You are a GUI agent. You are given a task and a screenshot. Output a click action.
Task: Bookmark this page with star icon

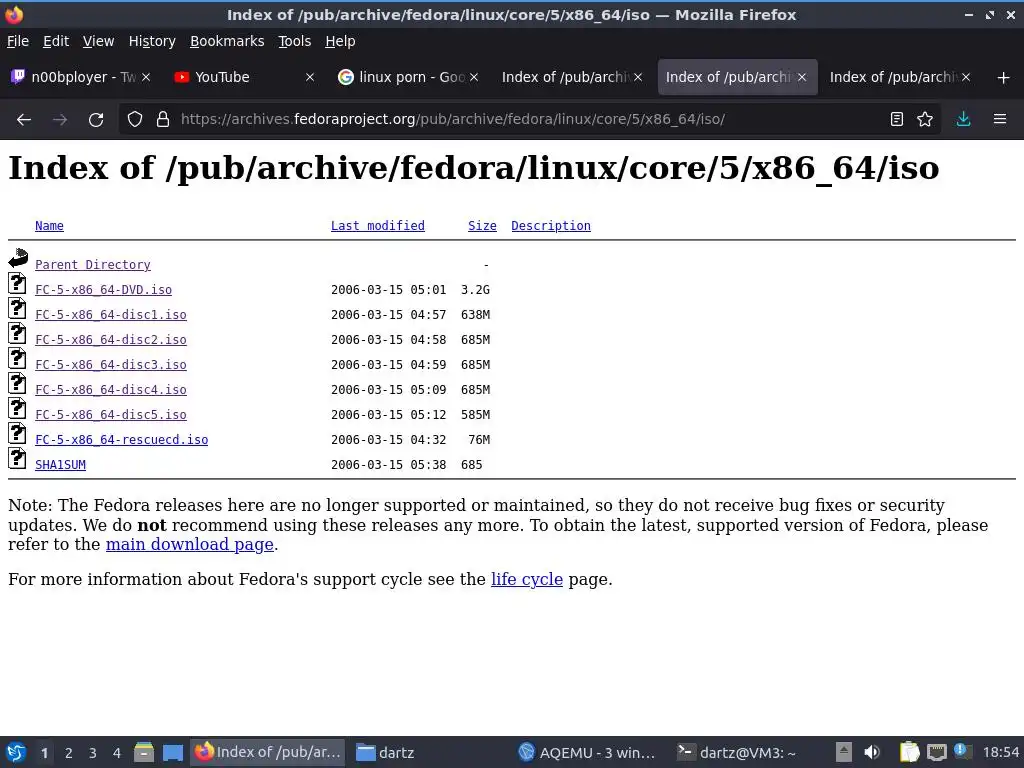point(925,120)
